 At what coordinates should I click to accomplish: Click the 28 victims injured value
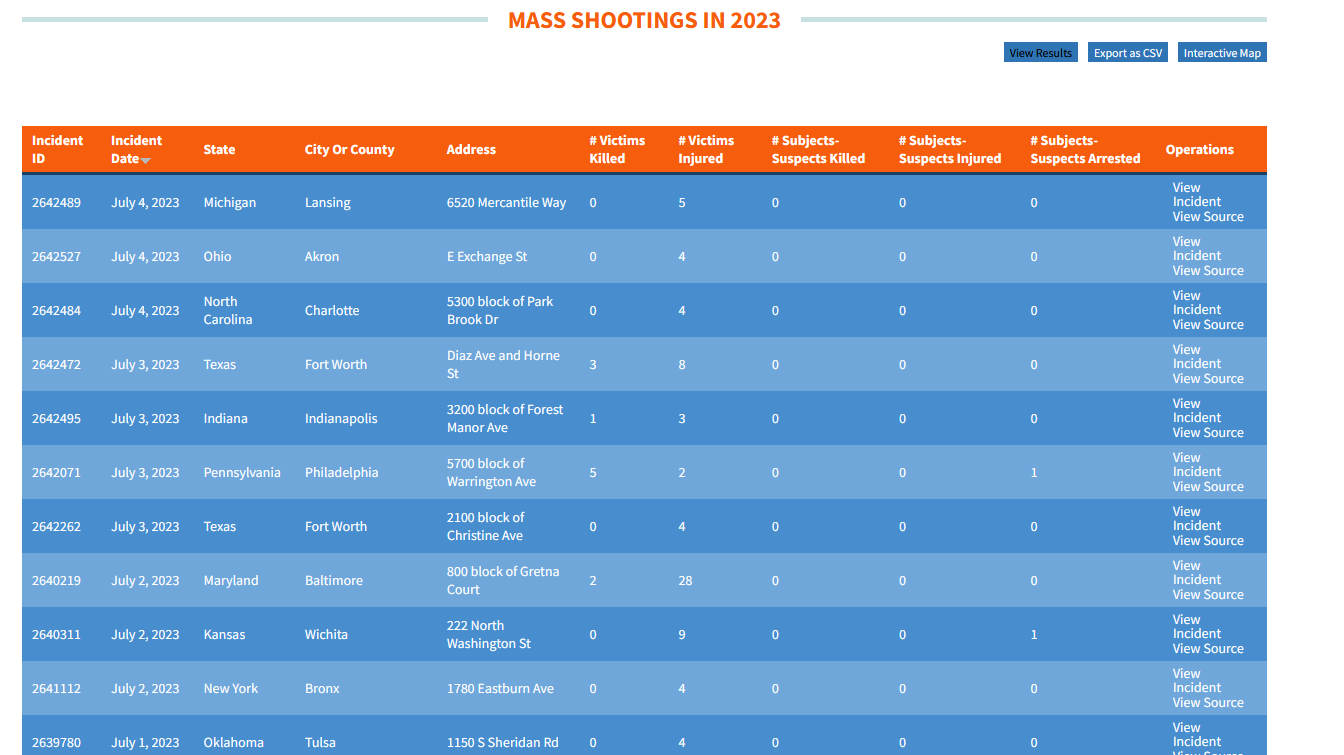685,581
